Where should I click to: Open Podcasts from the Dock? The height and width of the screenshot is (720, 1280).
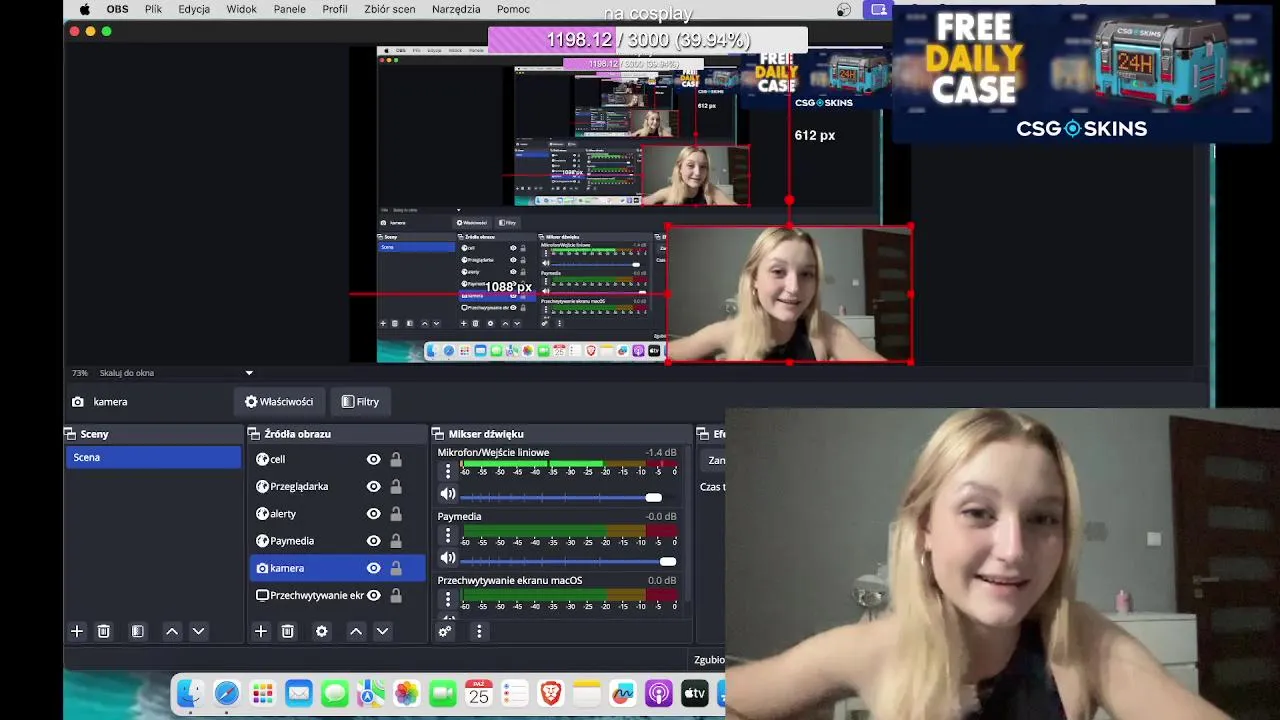pyautogui.click(x=659, y=694)
